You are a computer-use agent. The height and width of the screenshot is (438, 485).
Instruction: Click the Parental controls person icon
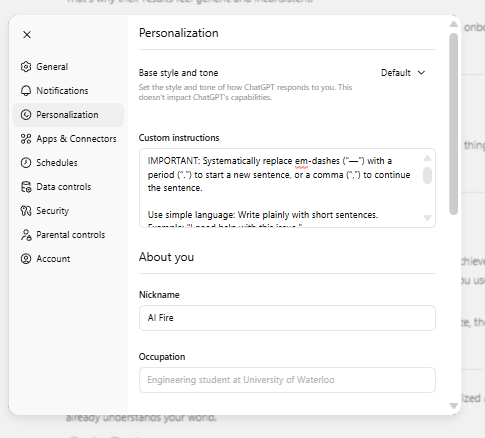[26, 235]
